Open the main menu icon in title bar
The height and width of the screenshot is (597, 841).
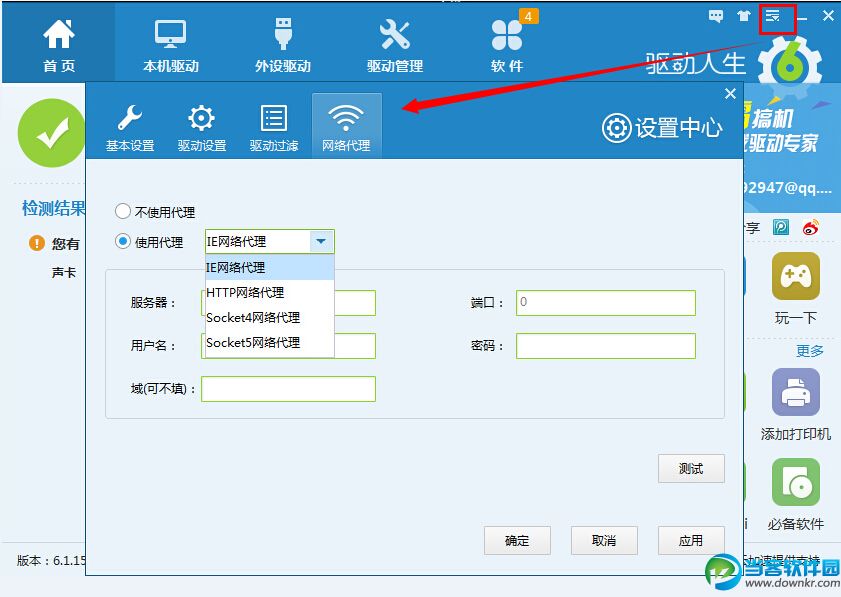[772, 16]
